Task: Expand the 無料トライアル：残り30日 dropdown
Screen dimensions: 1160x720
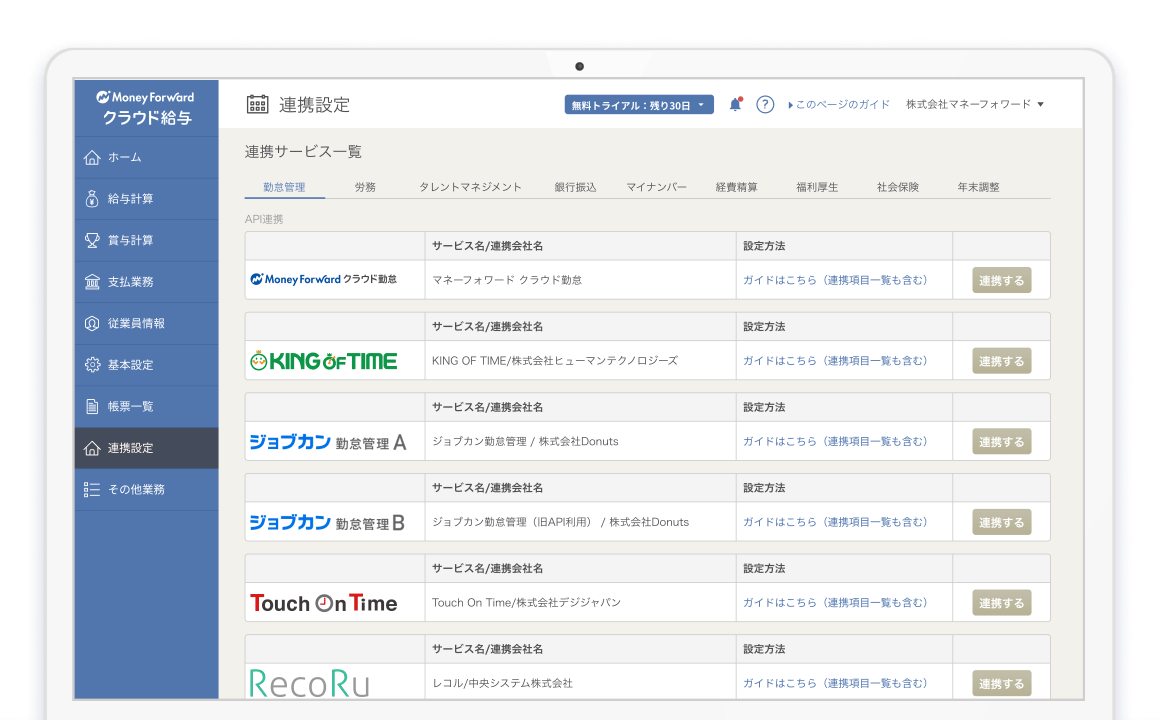Action: tap(639, 105)
